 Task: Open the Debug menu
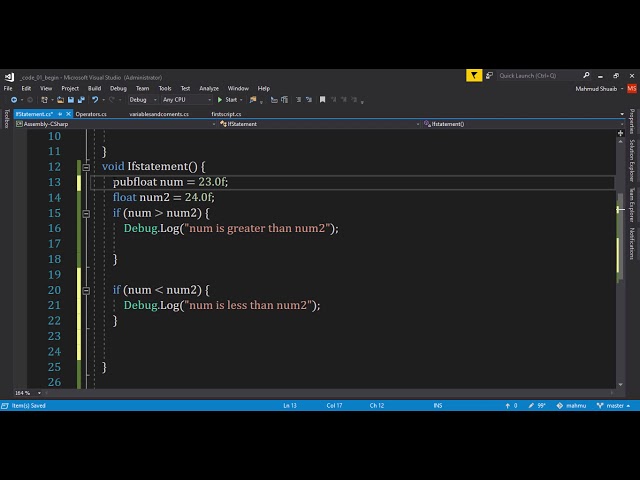(118, 89)
